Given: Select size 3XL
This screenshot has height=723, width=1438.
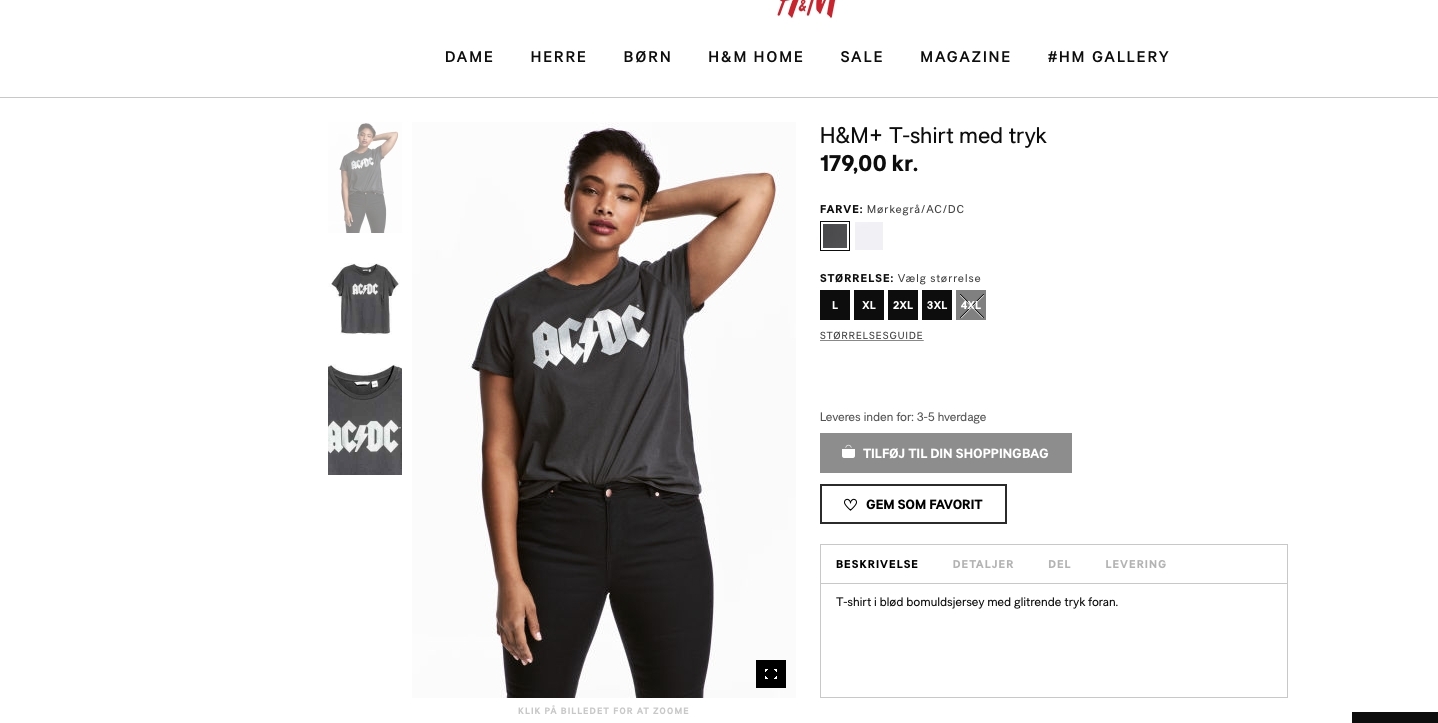Looking at the screenshot, I should (x=937, y=305).
